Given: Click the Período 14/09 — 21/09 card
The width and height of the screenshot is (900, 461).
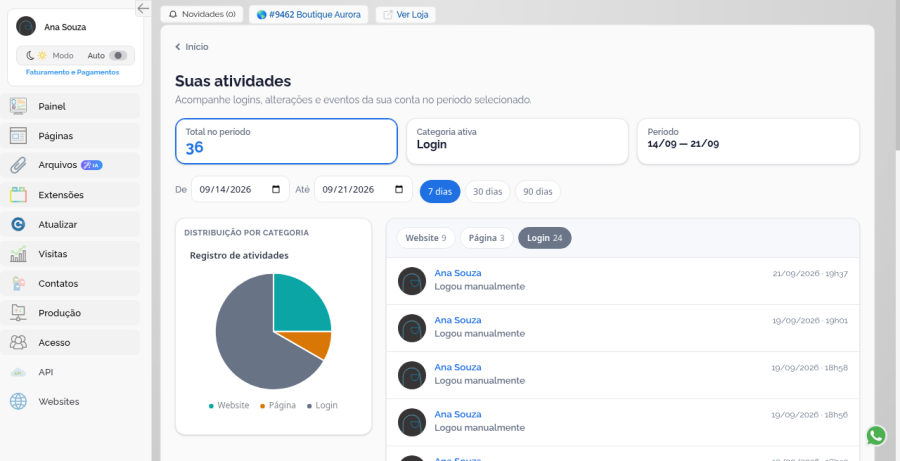Looking at the screenshot, I should 748,141.
